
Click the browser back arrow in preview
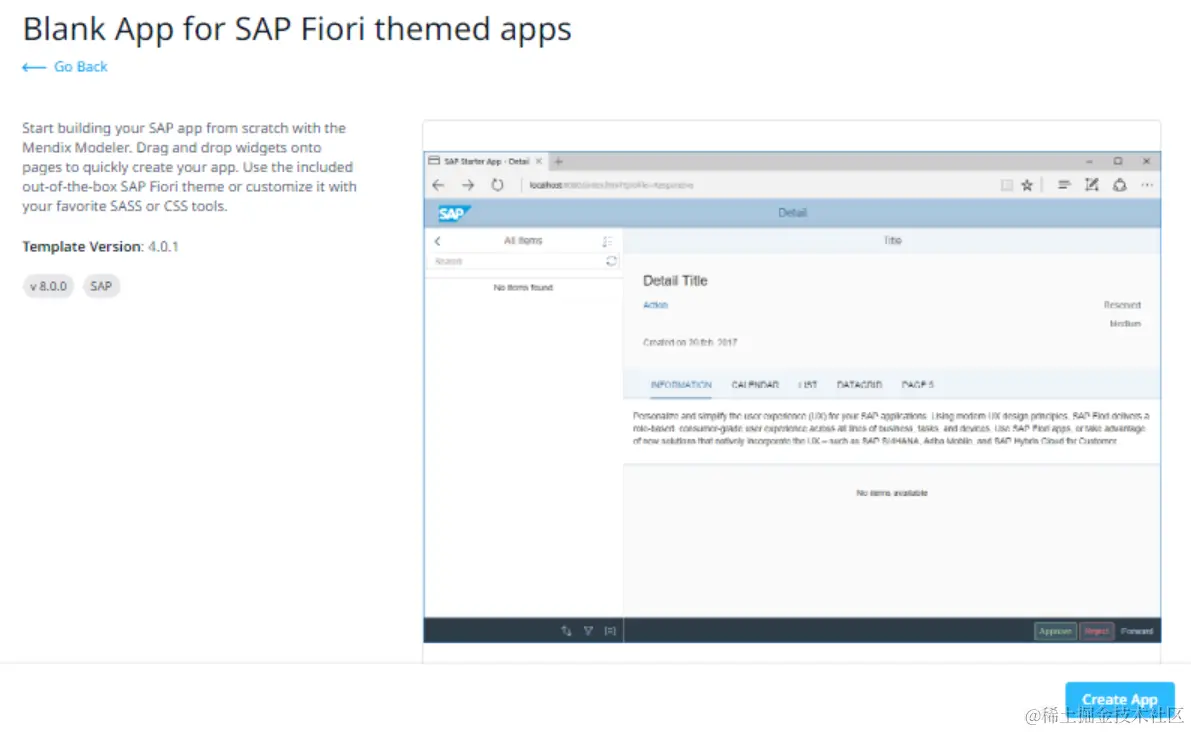click(x=438, y=185)
